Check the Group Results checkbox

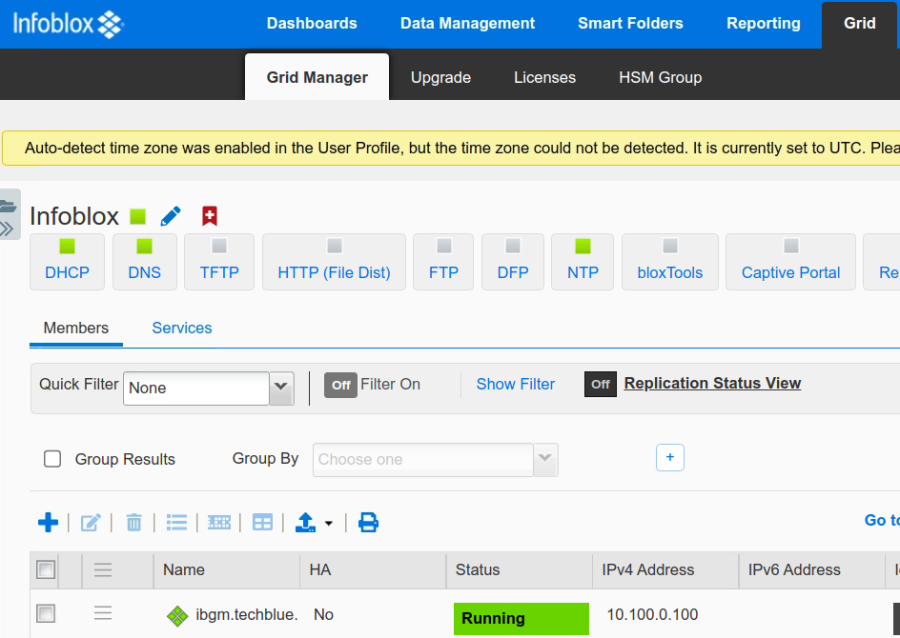52,458
